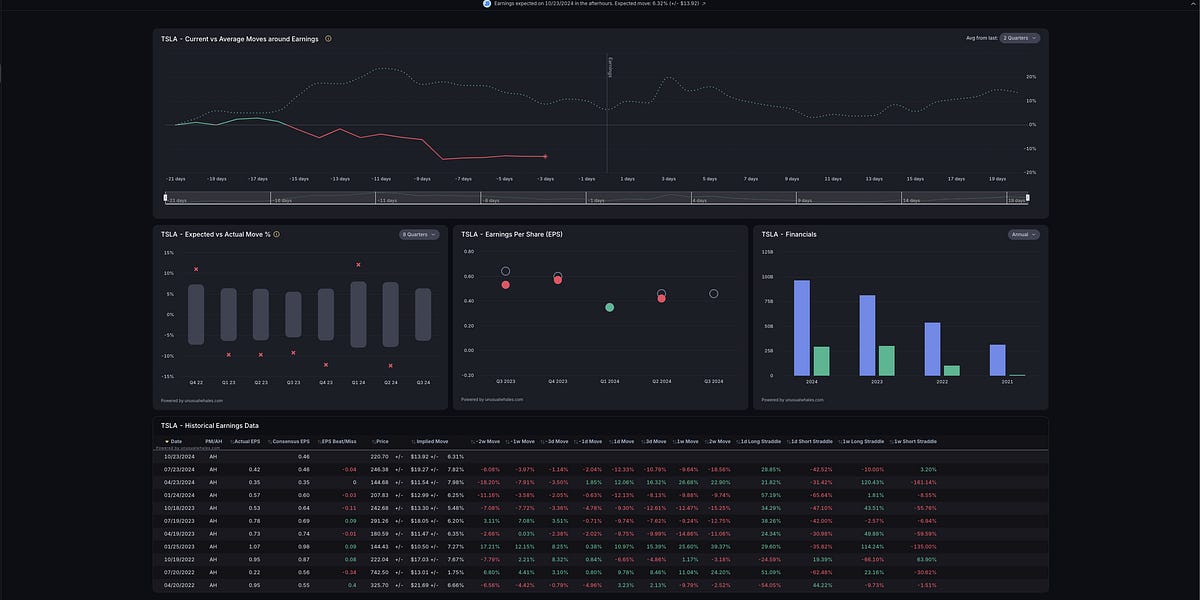Click the red Q3 2023 actual EPS dot
Screen dimensions: 1200x600
506,285
